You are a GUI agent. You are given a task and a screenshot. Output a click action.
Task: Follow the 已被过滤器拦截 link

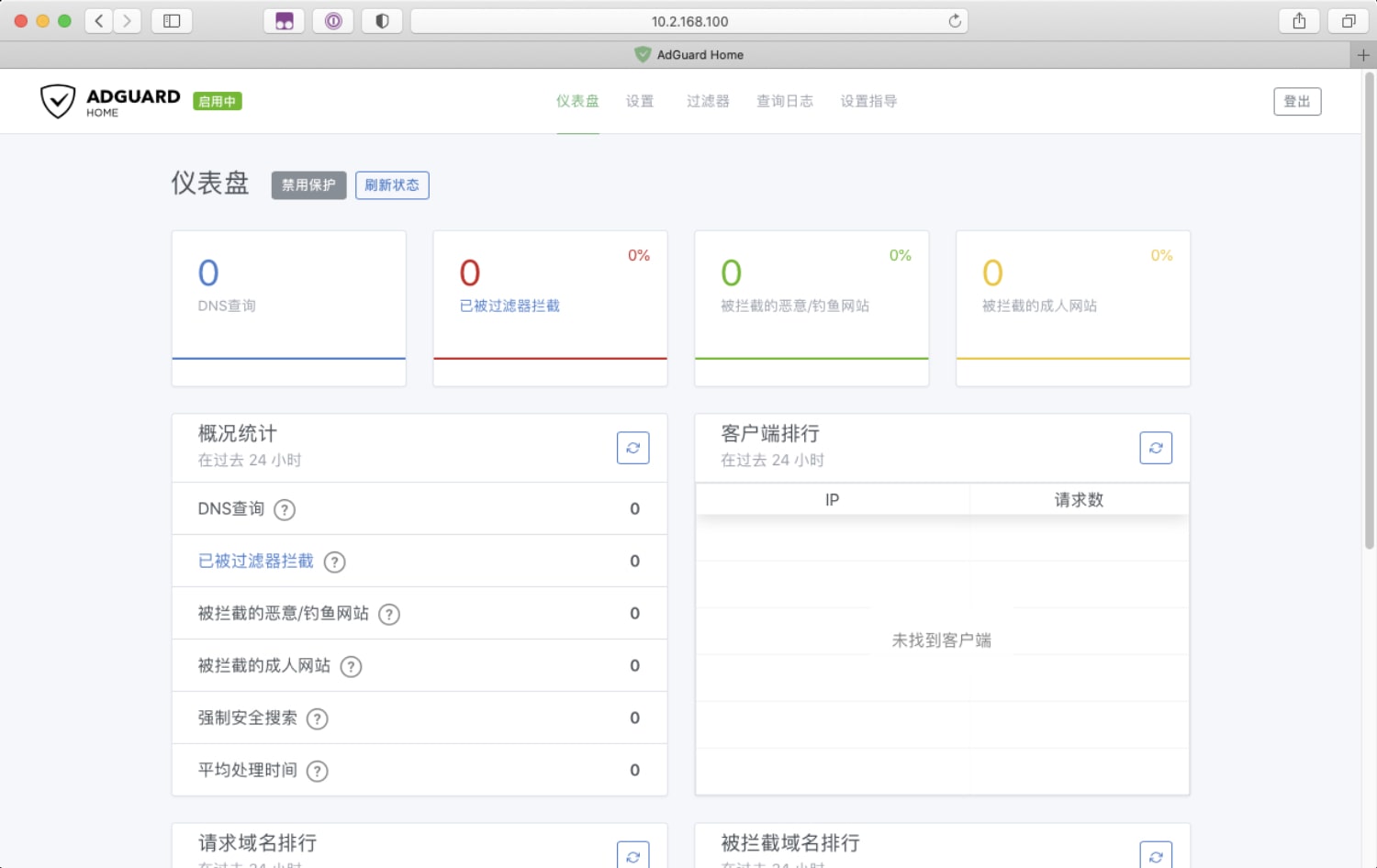click(x=256, y=561)
